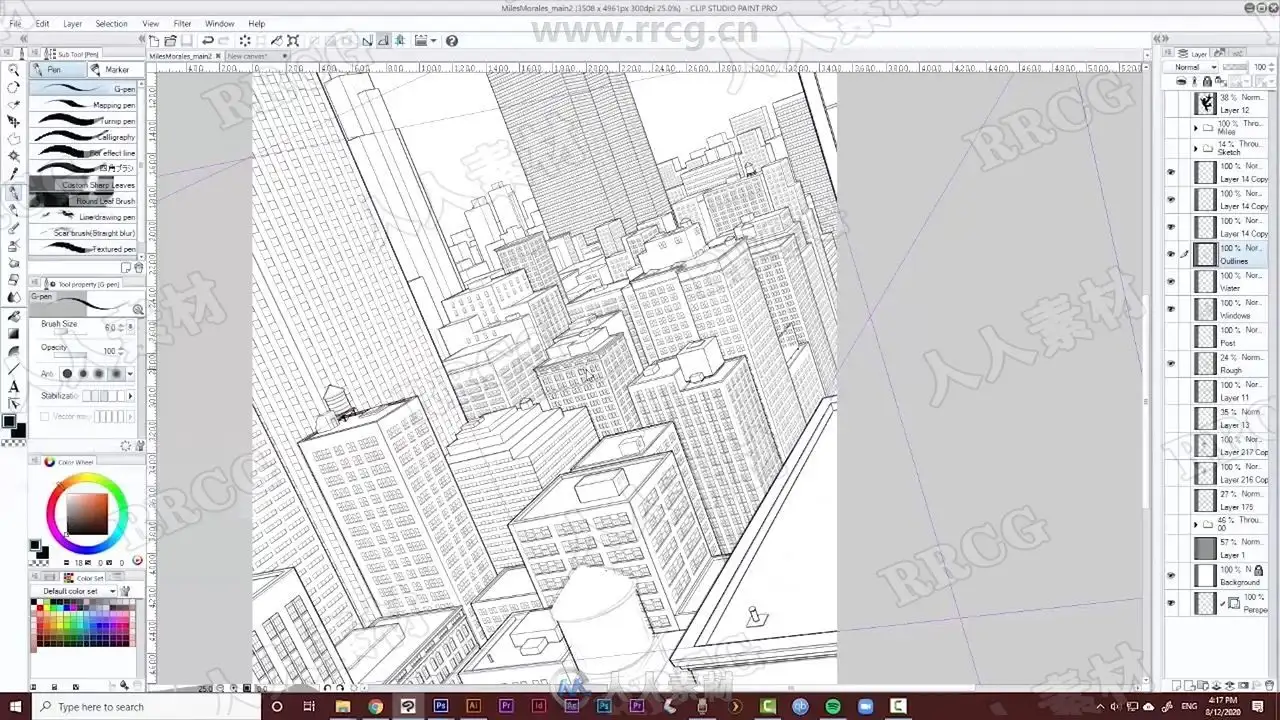Click the Edit color set icon
Viewport: 1280px width, 720px height.
click(x=125, y=591)
